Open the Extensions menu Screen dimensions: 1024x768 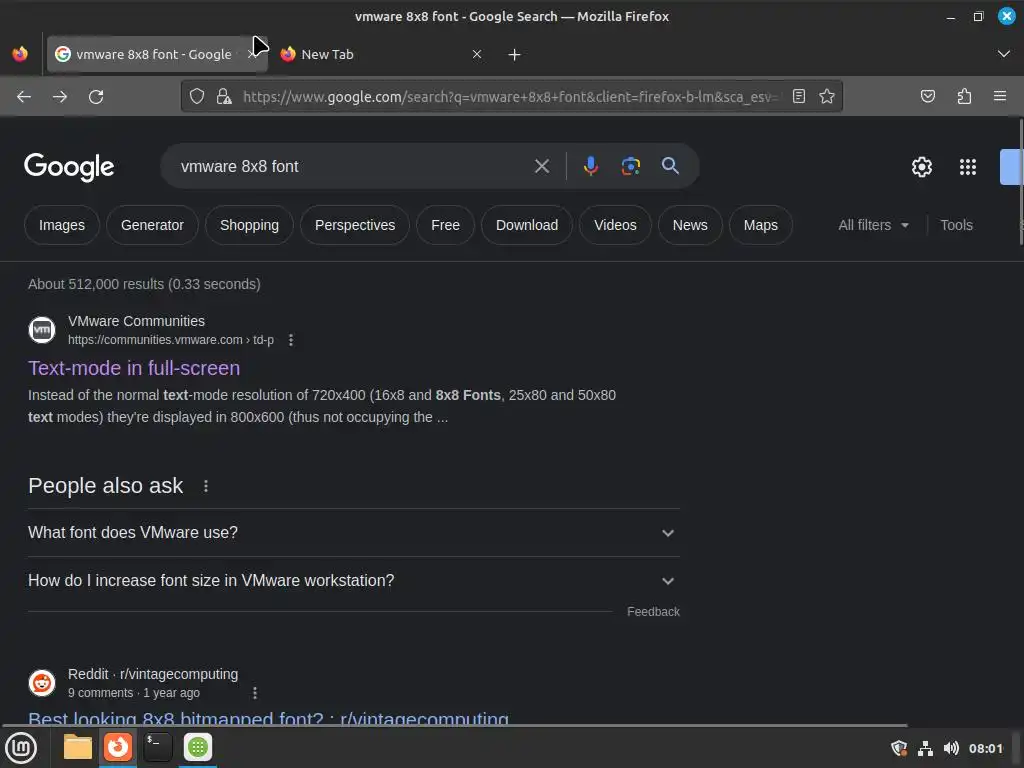pyautogui.click(x=964, y=97)
